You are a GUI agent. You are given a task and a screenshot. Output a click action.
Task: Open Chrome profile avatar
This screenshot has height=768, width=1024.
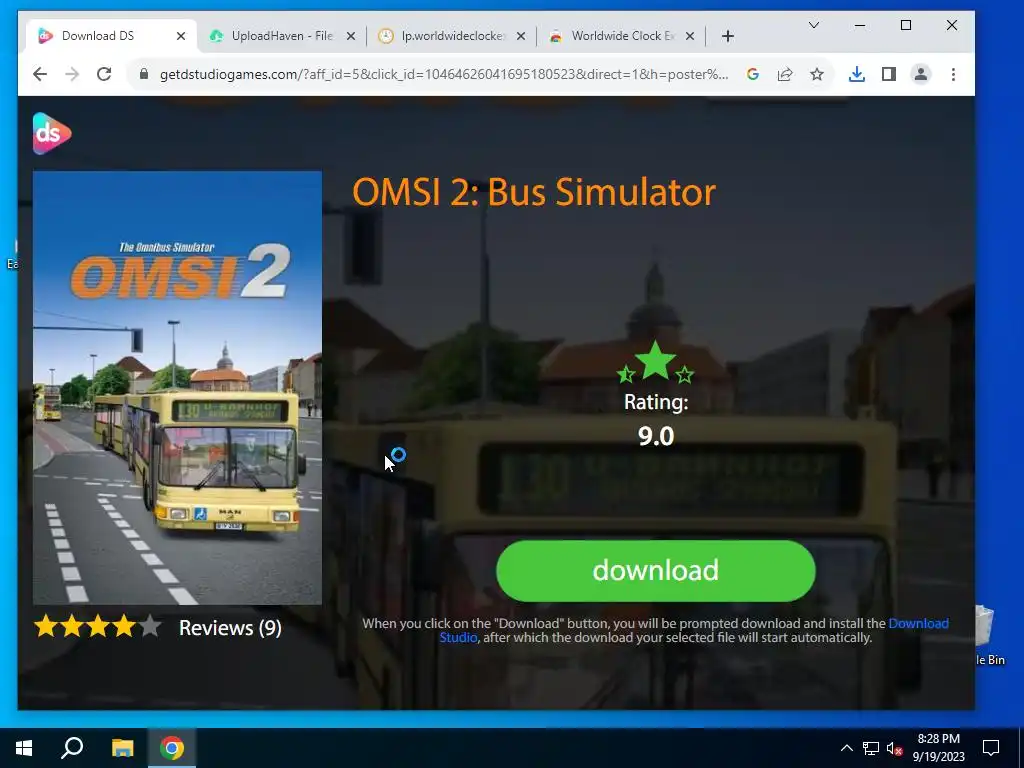921,74
